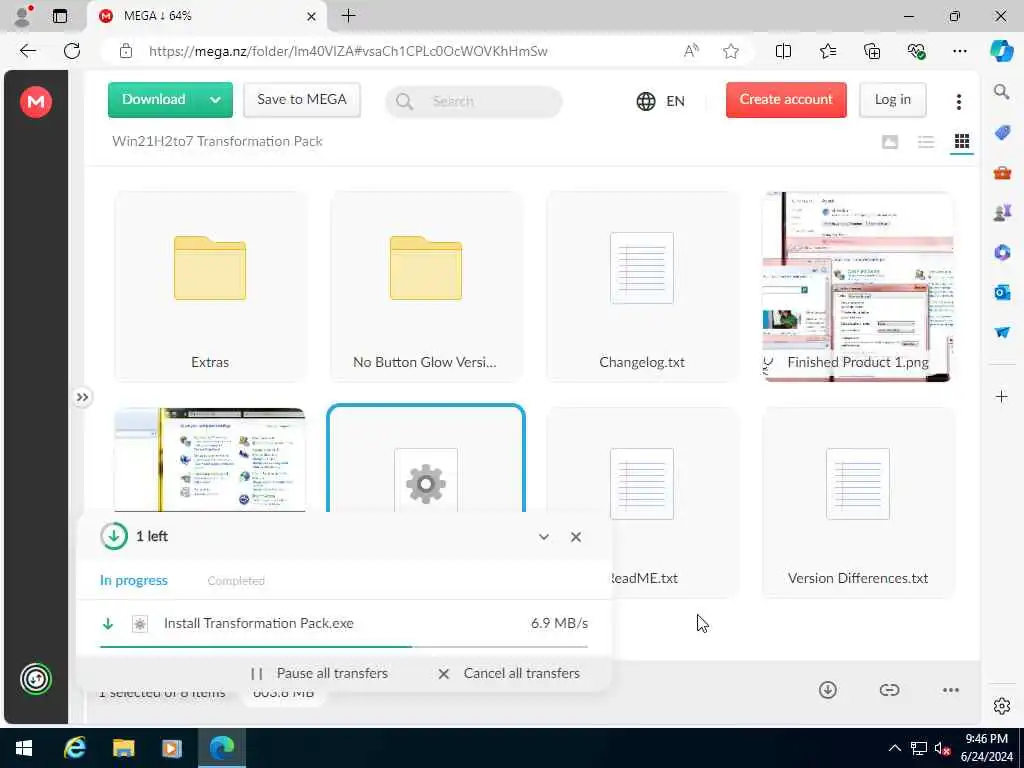Open Edge sidebar Search icon

1002,92
